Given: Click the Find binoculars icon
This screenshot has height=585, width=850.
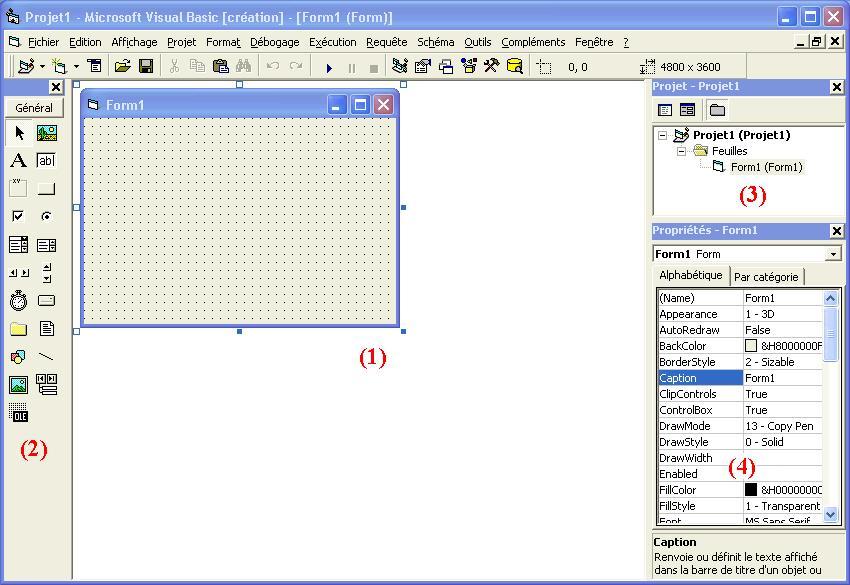Looking at the screenshot, I should [243, 66].
